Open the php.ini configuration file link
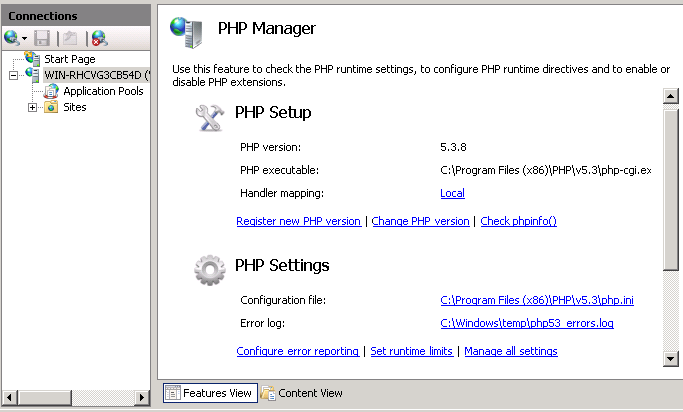683x412 pixels. [x=537, y=300]
